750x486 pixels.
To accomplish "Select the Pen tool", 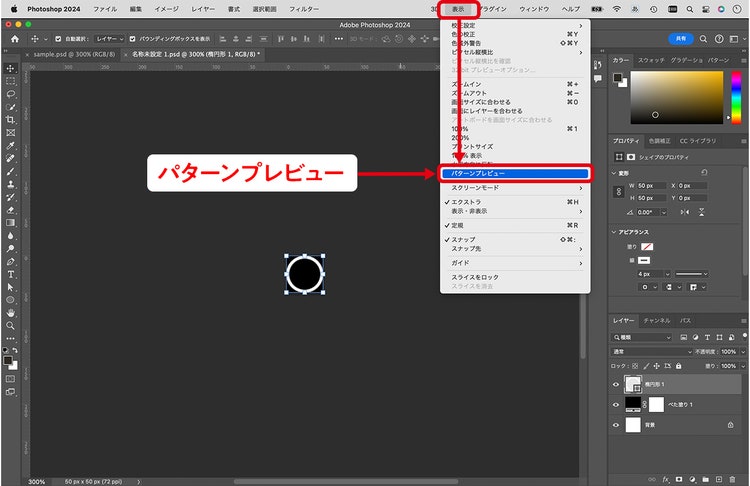I will click(10, 262).
